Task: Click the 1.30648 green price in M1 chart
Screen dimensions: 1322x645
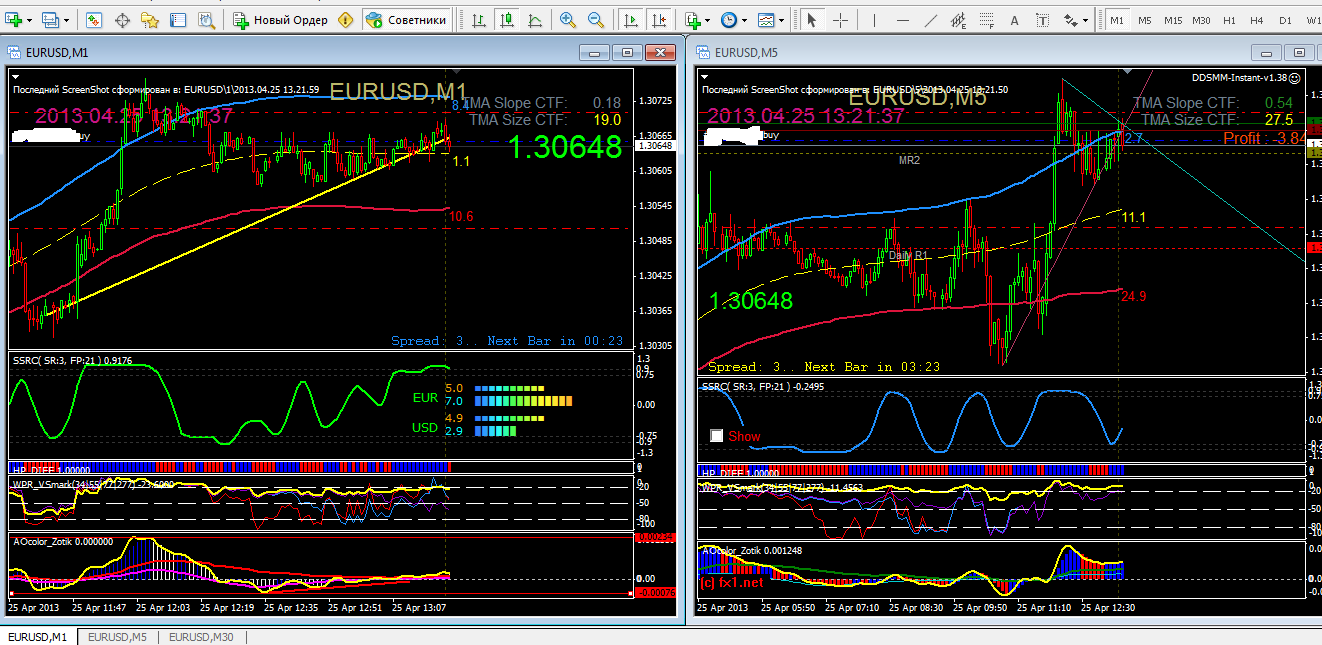Action: point(565,148)
